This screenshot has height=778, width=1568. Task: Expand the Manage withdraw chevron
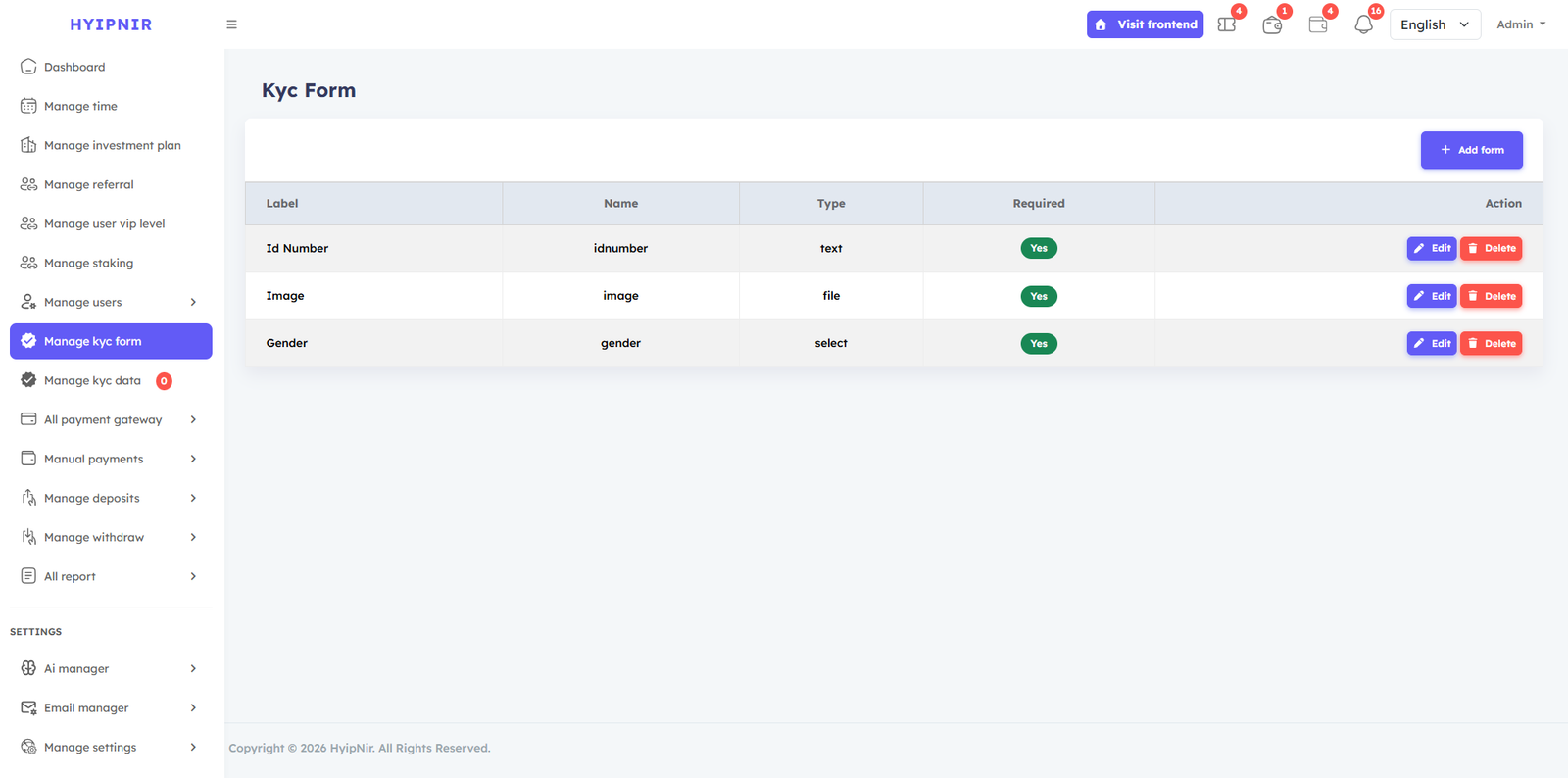[x=193, y=537]
